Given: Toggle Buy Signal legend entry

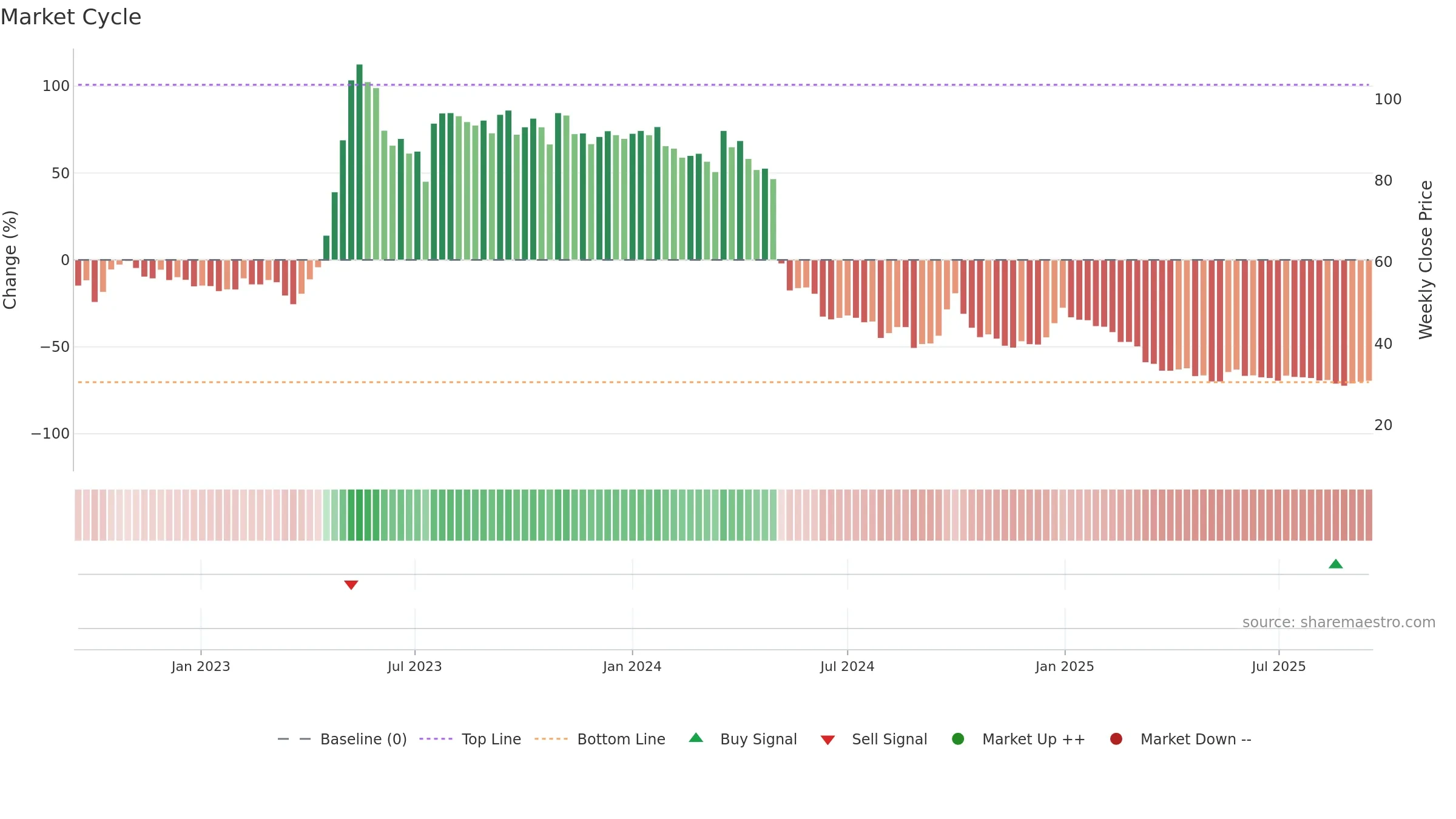Looking at the screenshot, I should pos(743,739).
